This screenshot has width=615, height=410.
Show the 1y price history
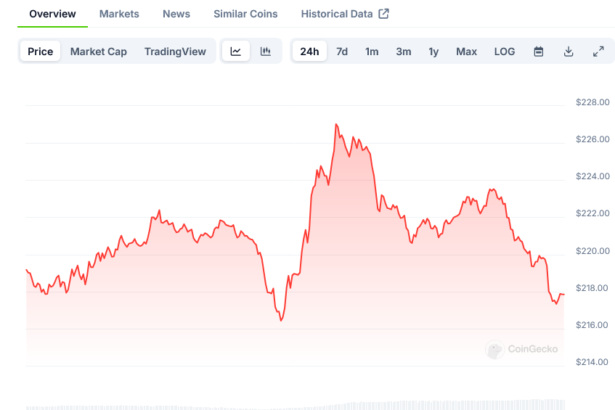[x=433, y=51]
